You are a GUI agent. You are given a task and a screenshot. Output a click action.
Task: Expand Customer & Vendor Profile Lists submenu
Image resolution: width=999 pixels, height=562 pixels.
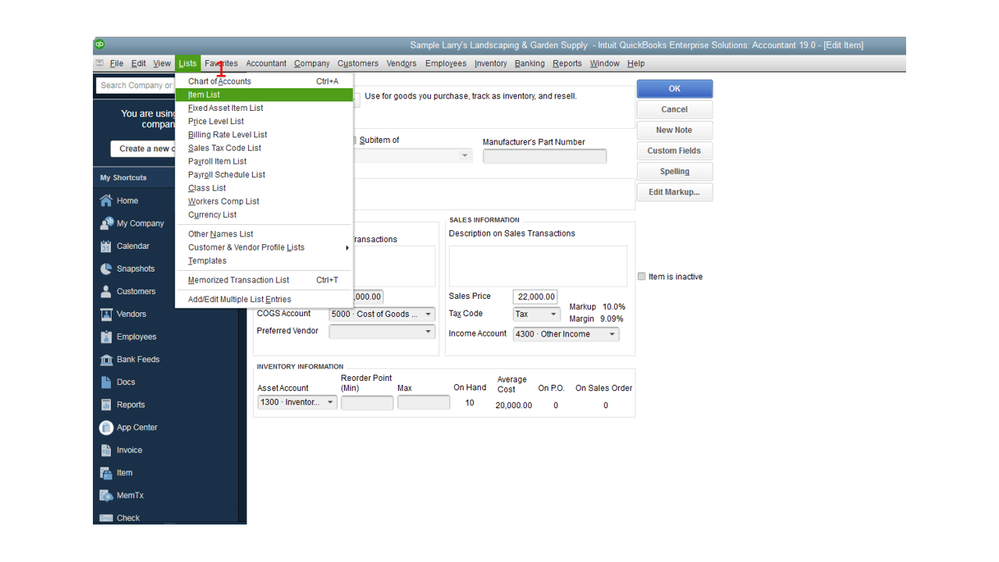(263, 247)
